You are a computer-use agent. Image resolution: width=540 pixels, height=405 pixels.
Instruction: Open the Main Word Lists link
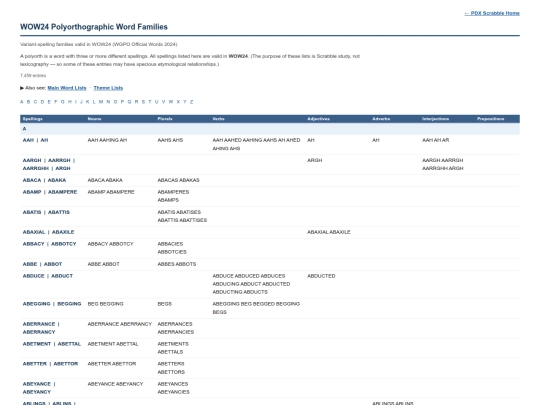click(x=67, y=88)
